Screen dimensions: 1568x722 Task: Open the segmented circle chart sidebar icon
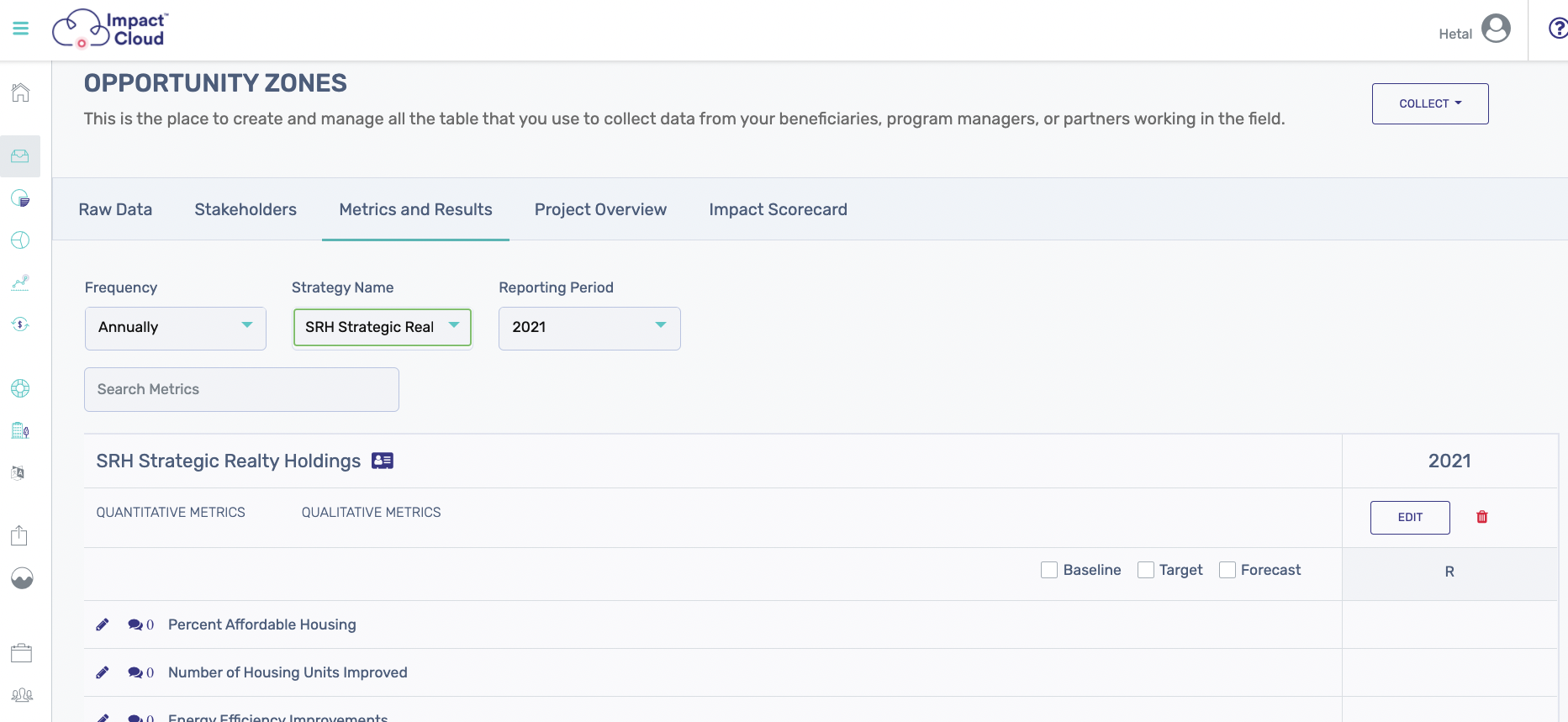pyautogui.click(x=20, y=240)
